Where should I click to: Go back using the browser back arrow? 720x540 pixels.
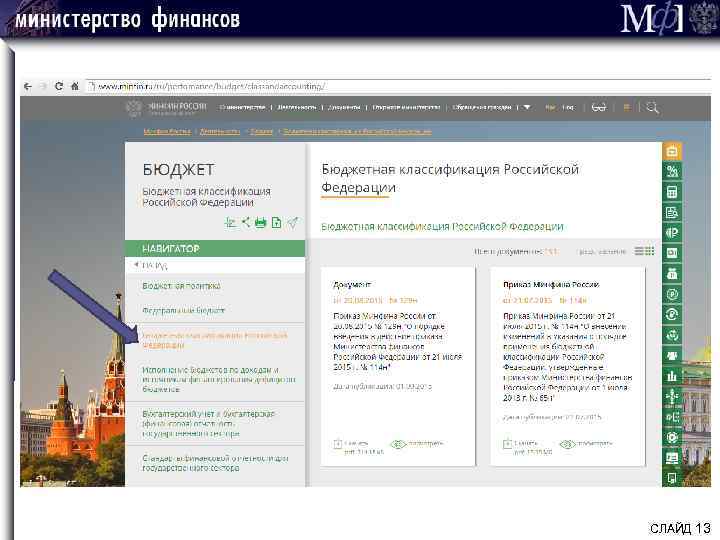point(28,86)
